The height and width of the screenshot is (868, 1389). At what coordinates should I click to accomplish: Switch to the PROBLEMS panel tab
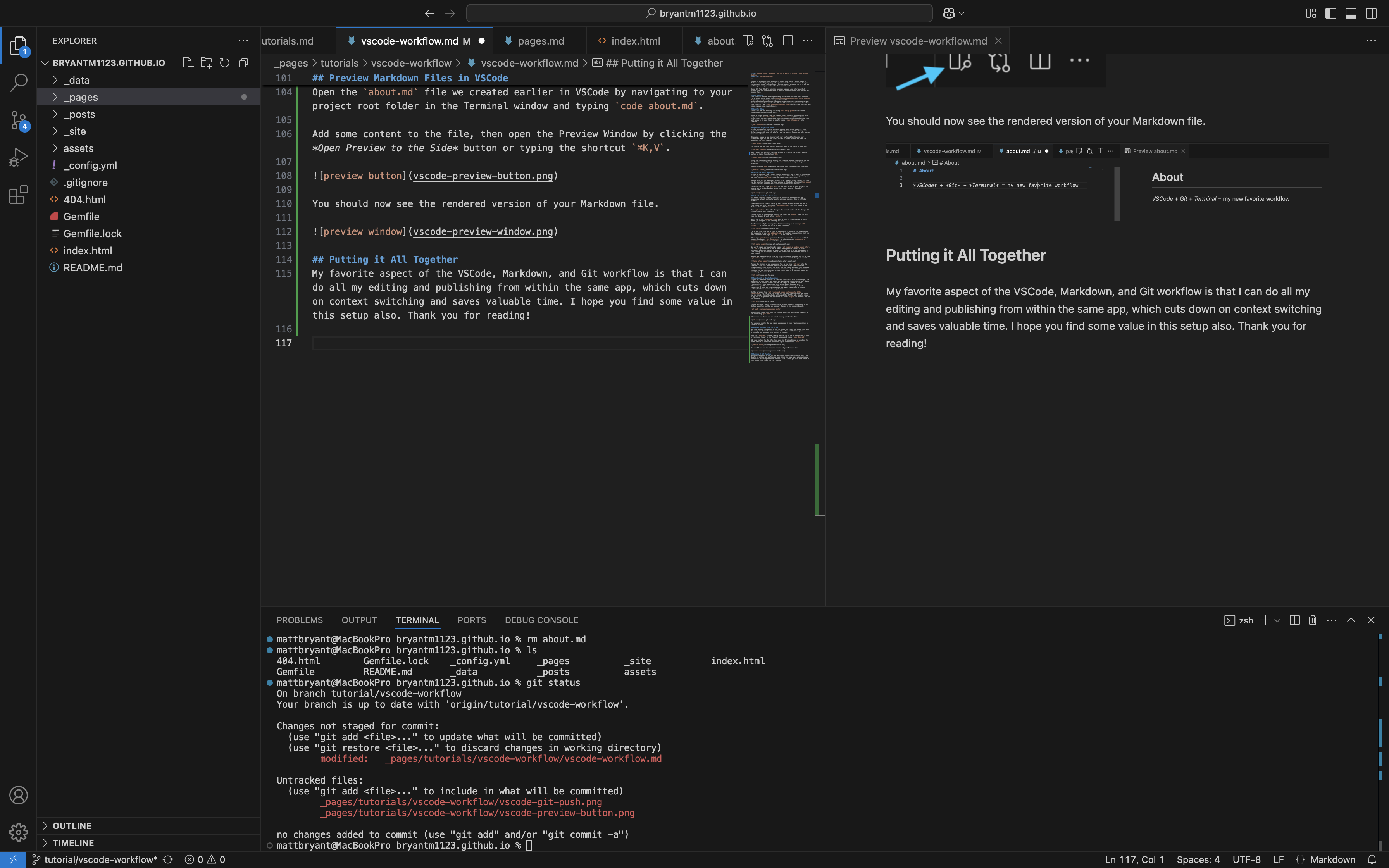pyautogui.click(x=300, y=620)
